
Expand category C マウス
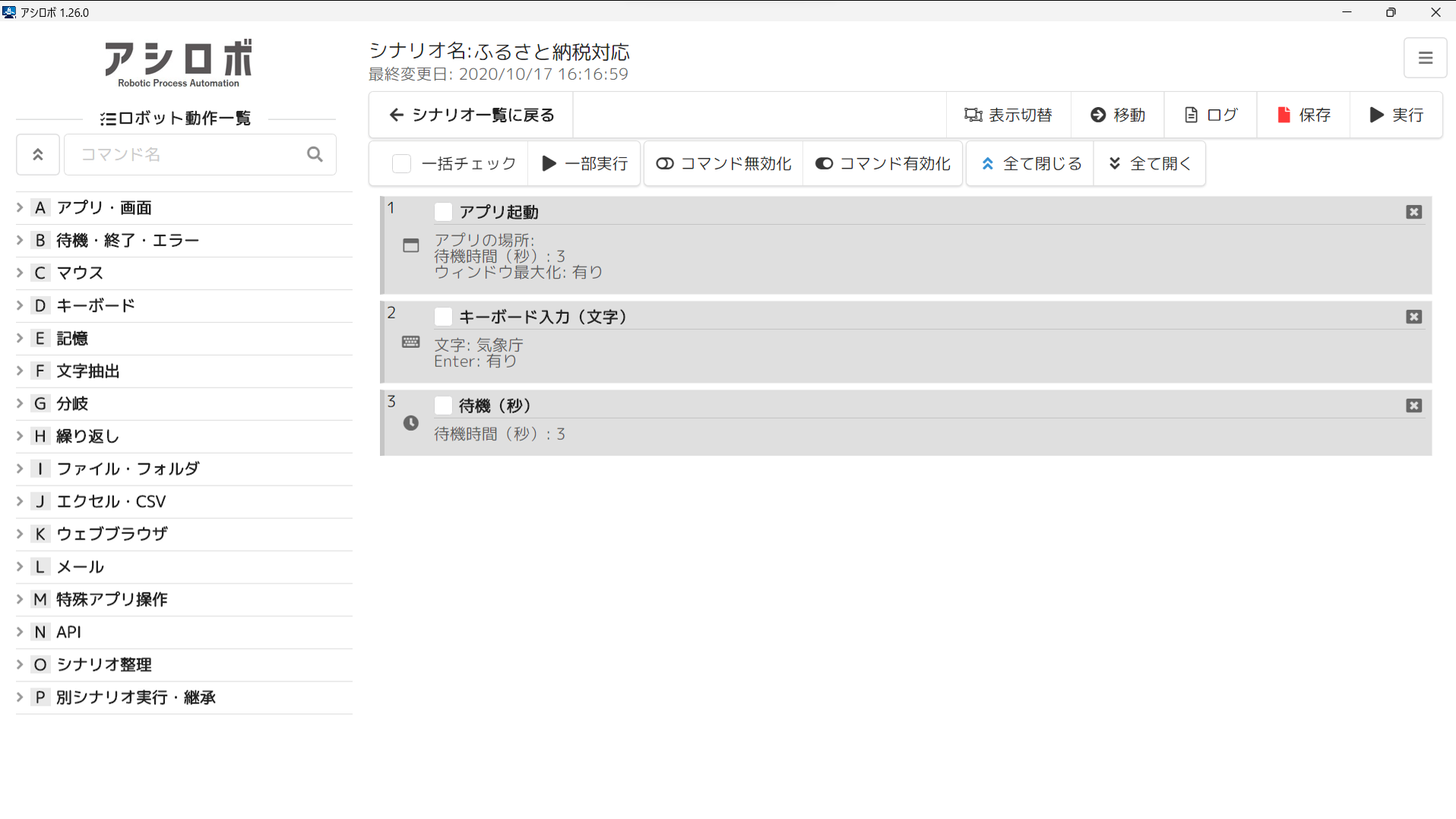pos(184,273)
